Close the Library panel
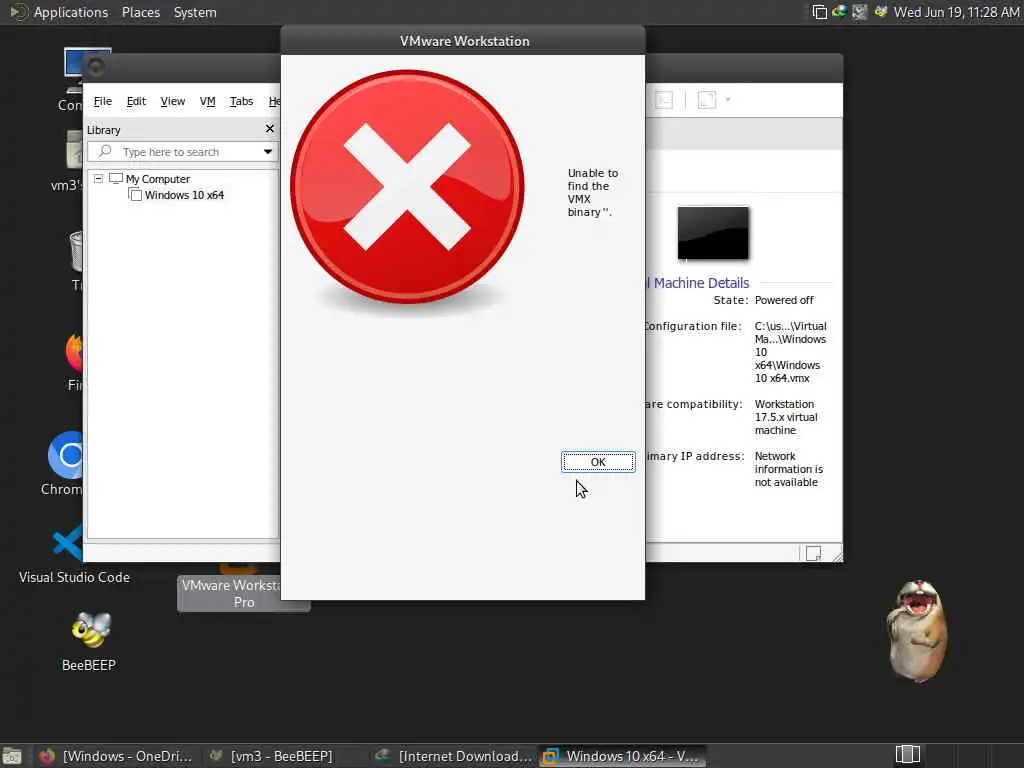This screenshot has height=768, width=1024. (270, 129)
